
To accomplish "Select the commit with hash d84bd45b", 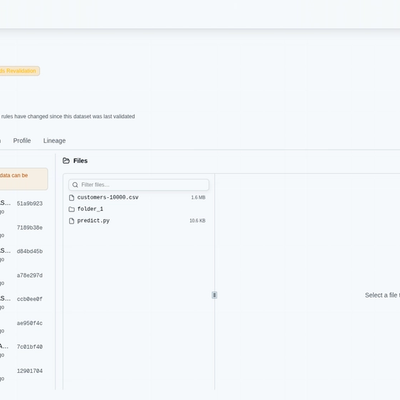I will [30, 251].
